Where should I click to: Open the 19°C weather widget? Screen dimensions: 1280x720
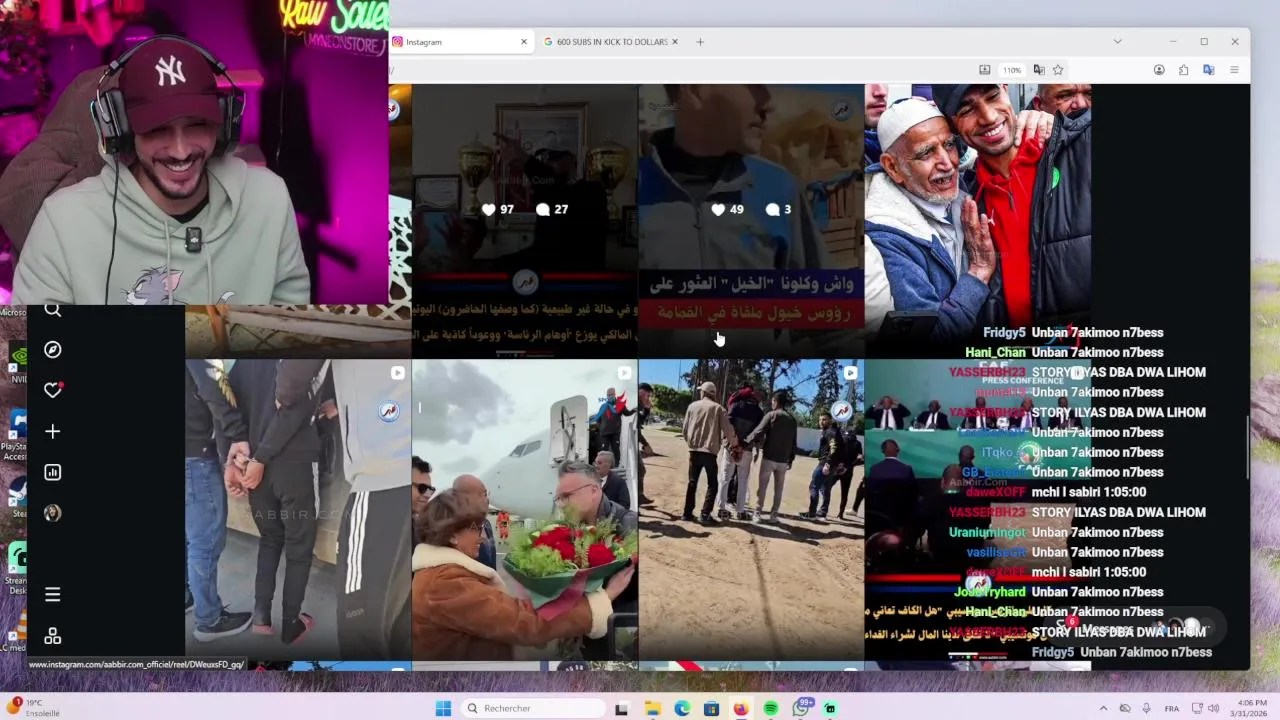[32, 708]
